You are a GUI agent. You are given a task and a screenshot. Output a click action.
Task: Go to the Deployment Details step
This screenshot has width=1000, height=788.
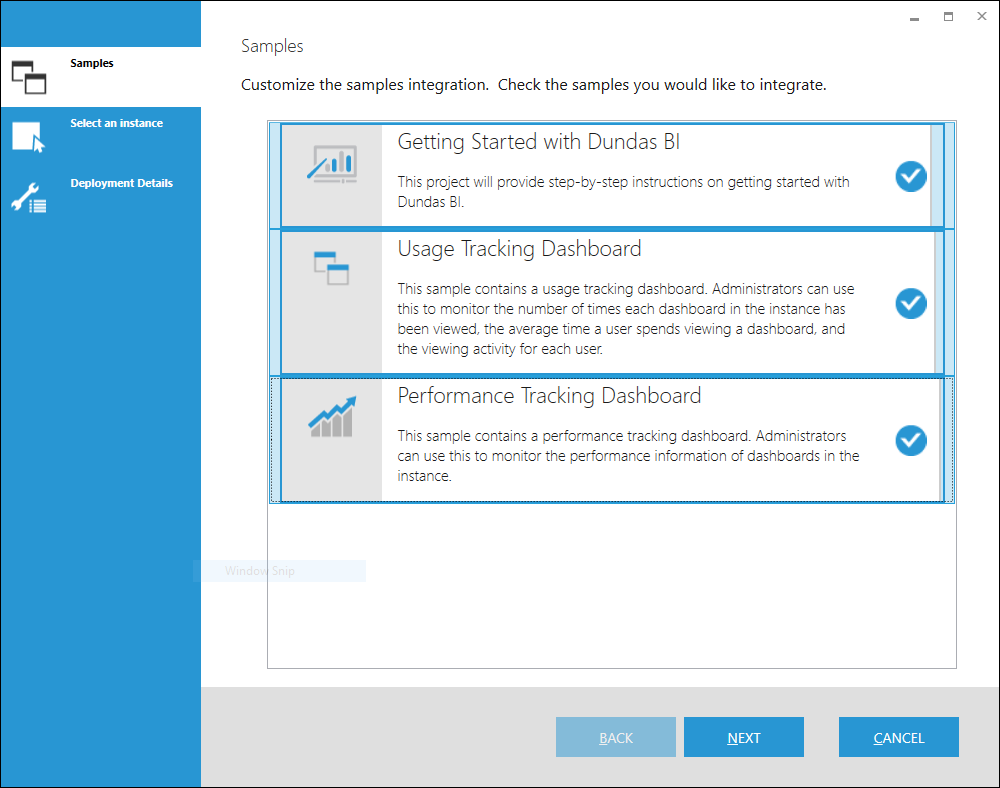[101, 197]
